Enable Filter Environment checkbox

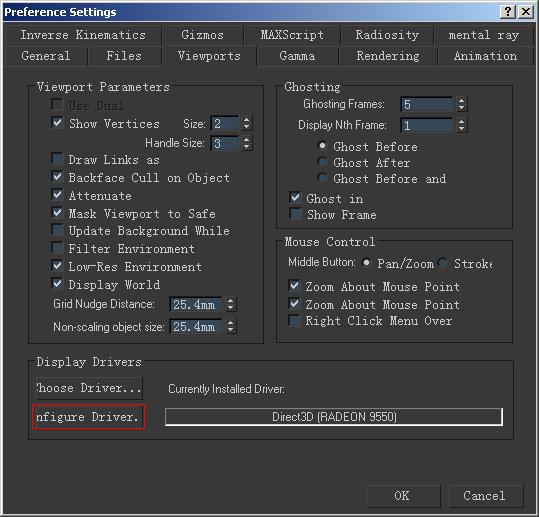tap(57, 247)
